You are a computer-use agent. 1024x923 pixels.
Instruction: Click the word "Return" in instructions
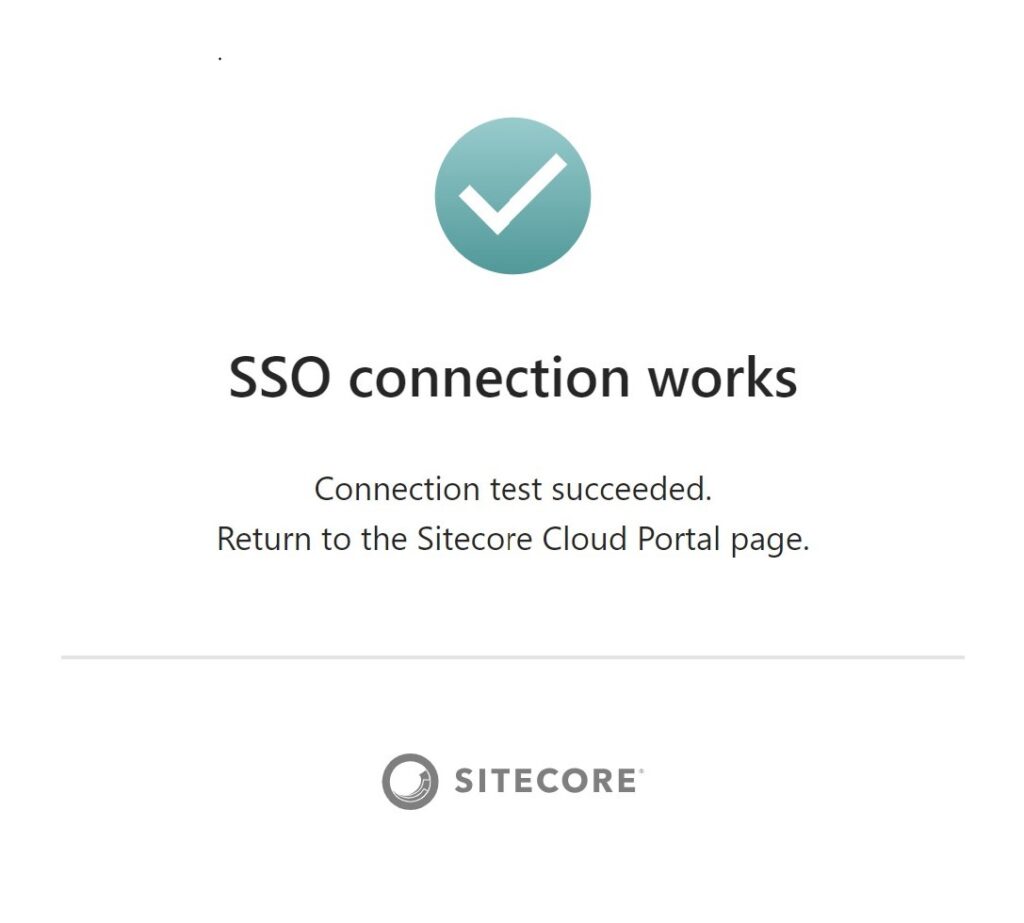tap(264, 540)
